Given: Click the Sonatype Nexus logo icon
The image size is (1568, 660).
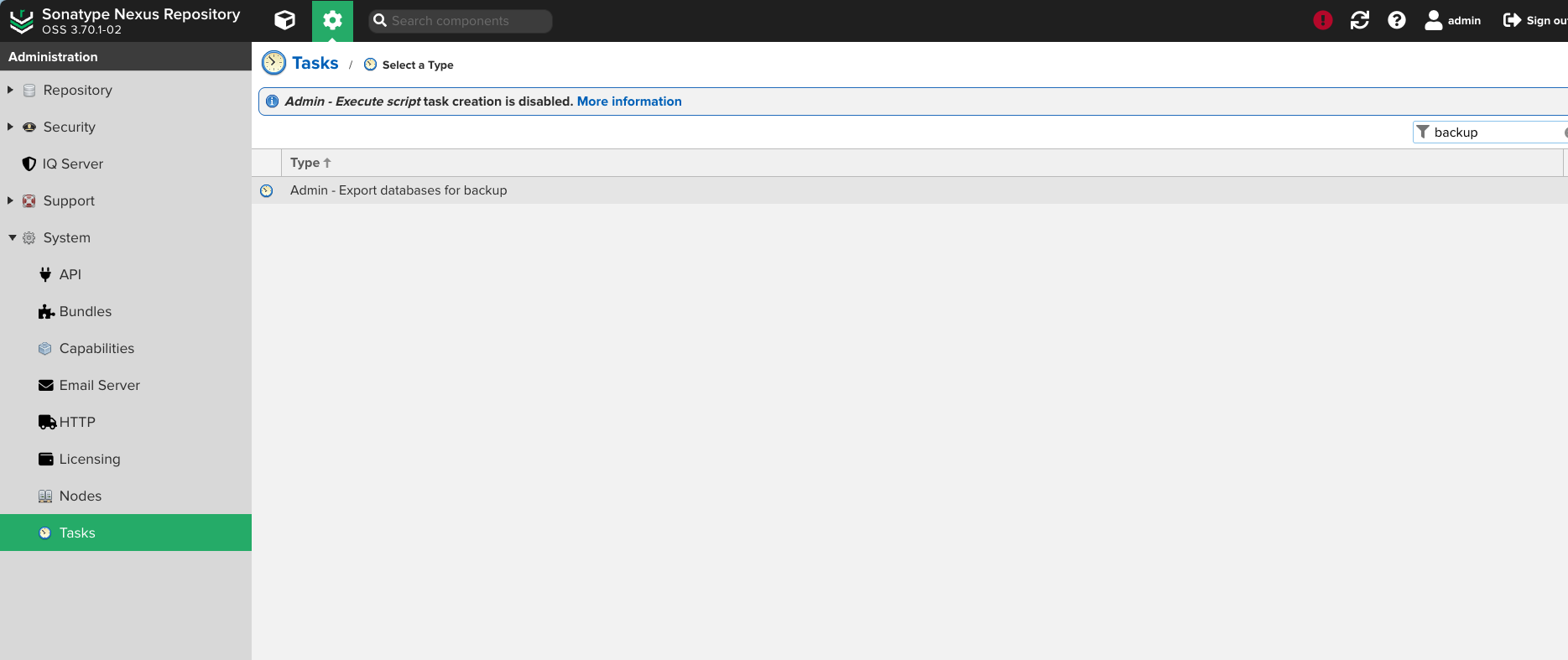Looking at the screenshot, I should coord(21,21).
